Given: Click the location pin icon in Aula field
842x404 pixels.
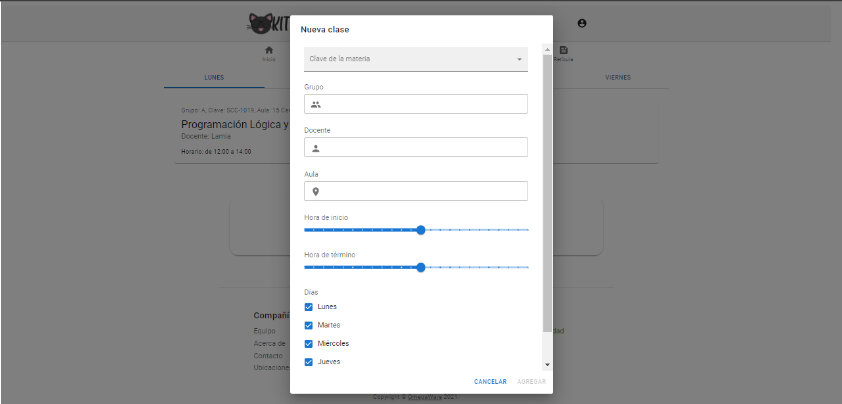Looking at the screenshot, I should [316, 191].
